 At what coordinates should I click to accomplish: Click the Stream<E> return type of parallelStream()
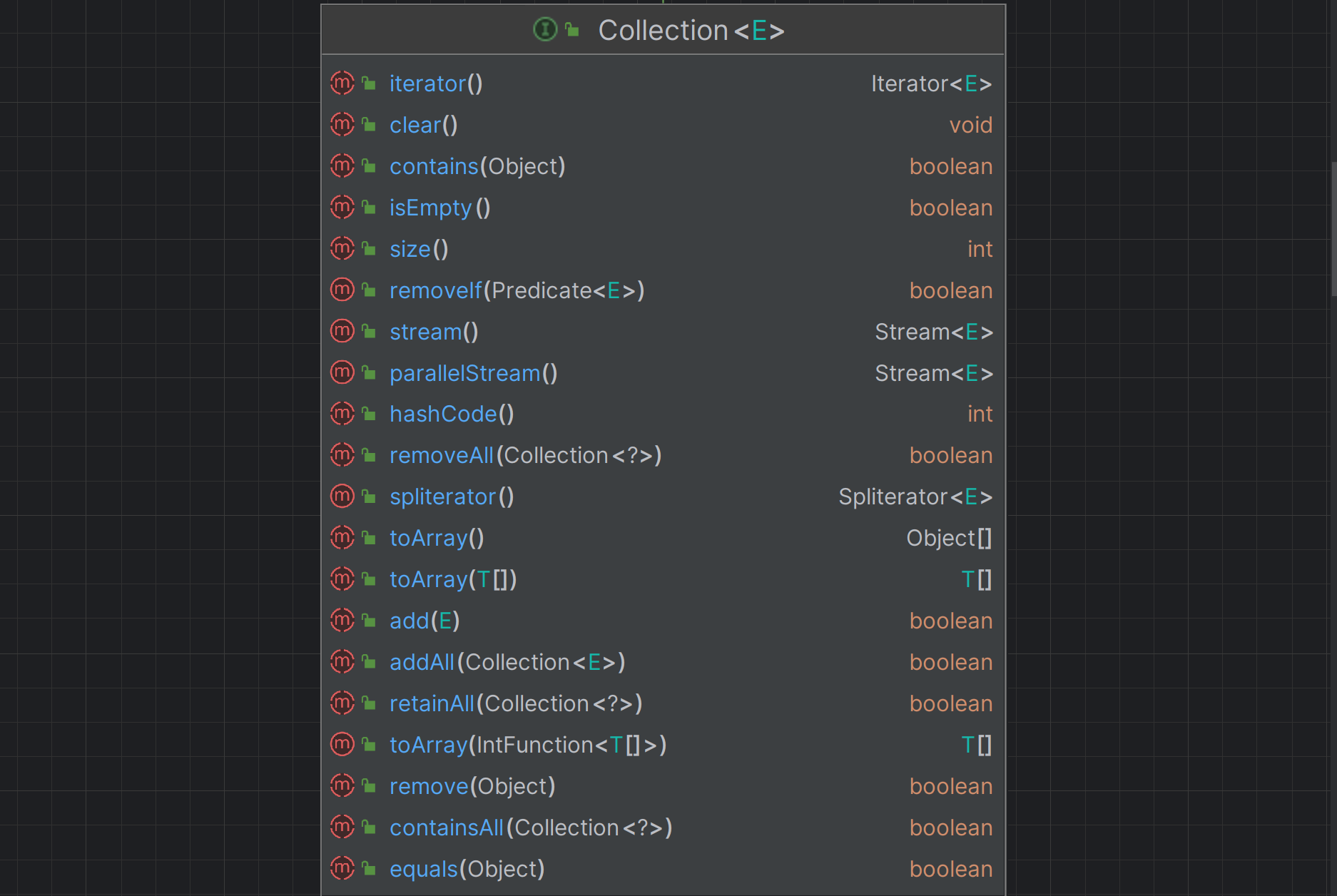[934, 374]
